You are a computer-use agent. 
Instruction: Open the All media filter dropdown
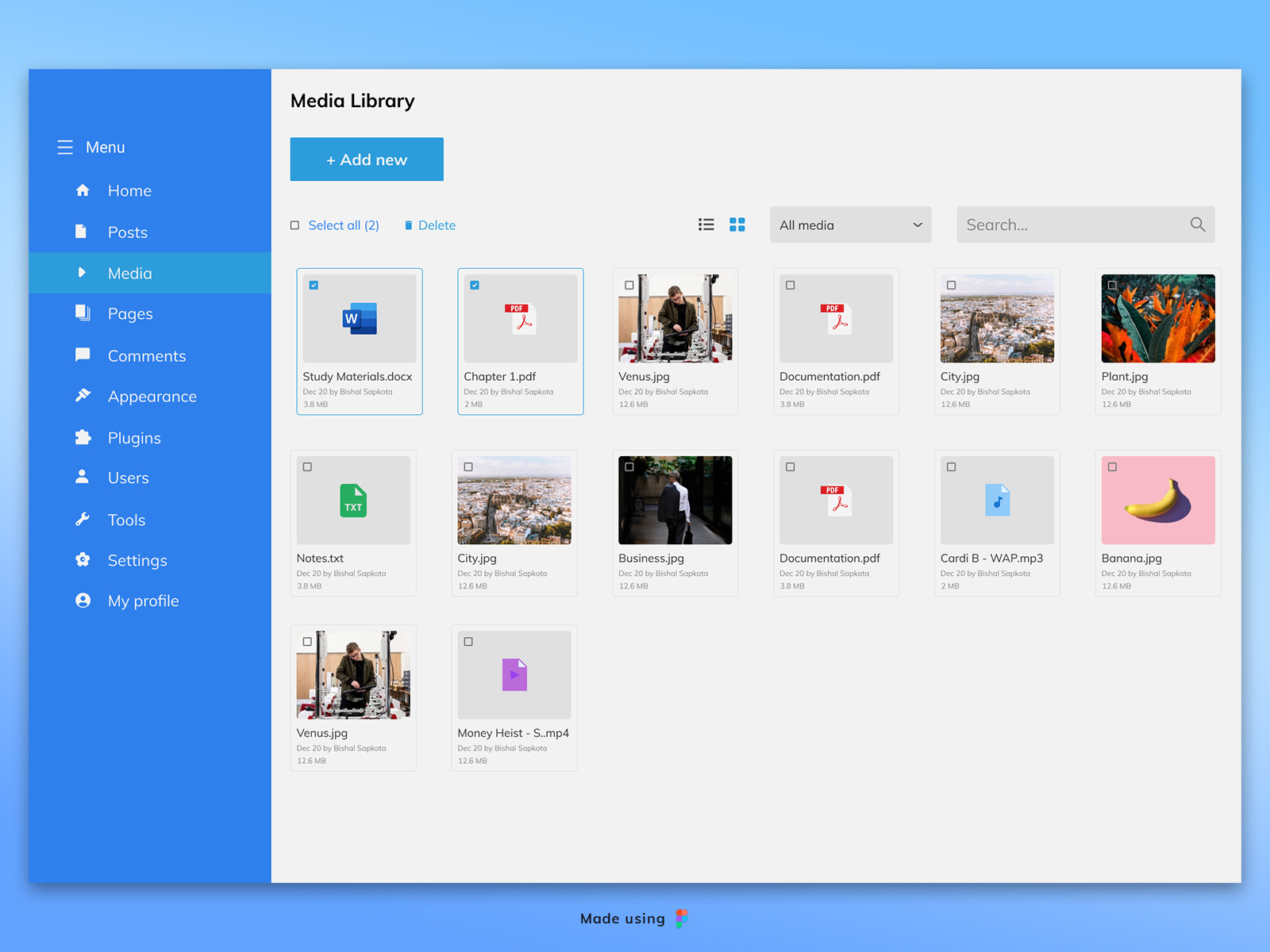(x=850, y=225)
